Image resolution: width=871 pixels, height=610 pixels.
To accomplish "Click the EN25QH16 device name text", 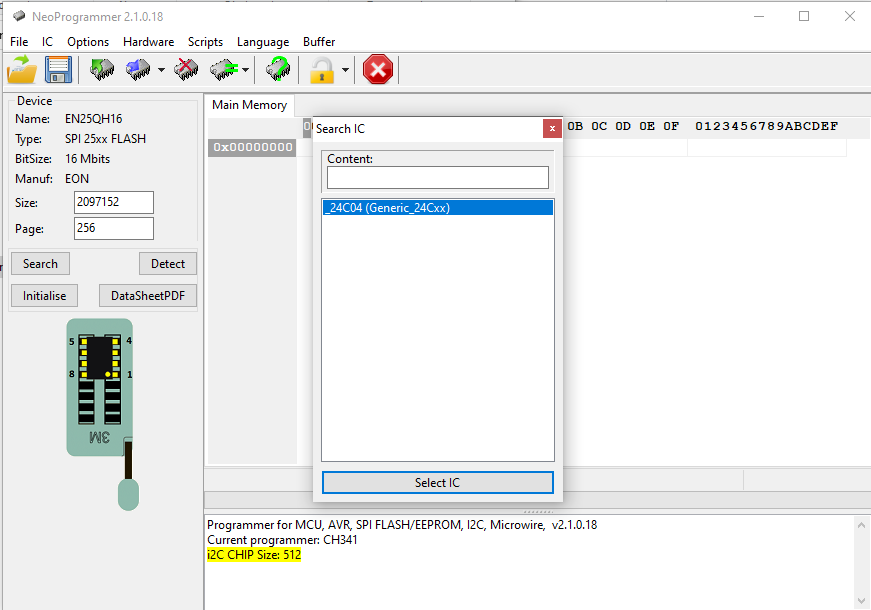I will click(x=93, y=119).
